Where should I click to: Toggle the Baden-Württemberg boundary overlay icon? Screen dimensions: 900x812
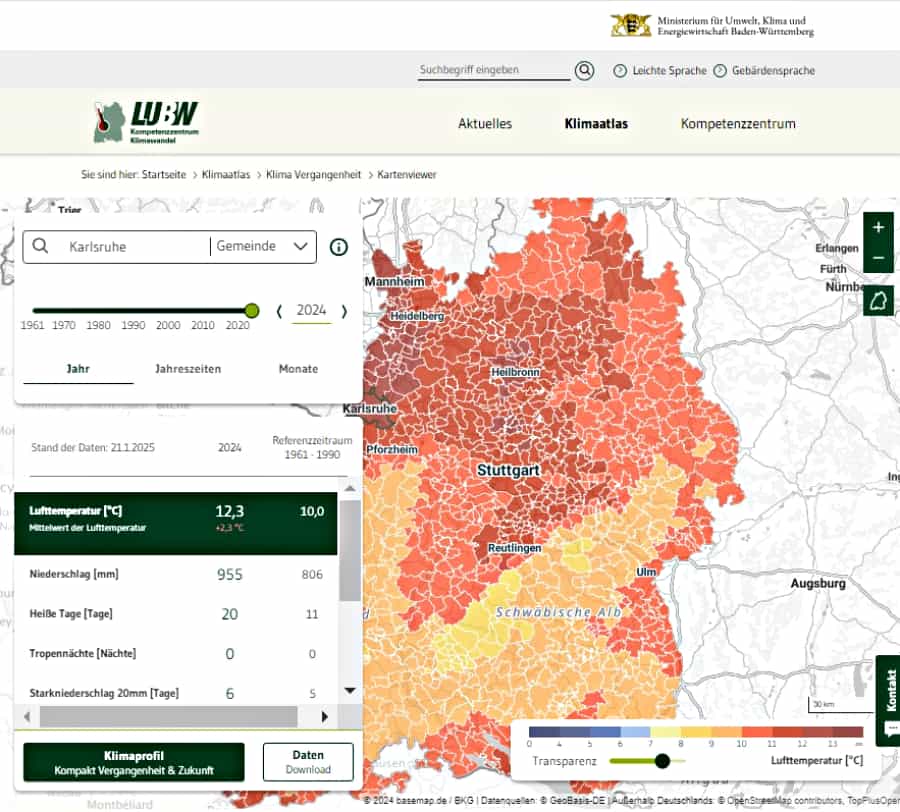pyautogui.click(x=878, y=299)
